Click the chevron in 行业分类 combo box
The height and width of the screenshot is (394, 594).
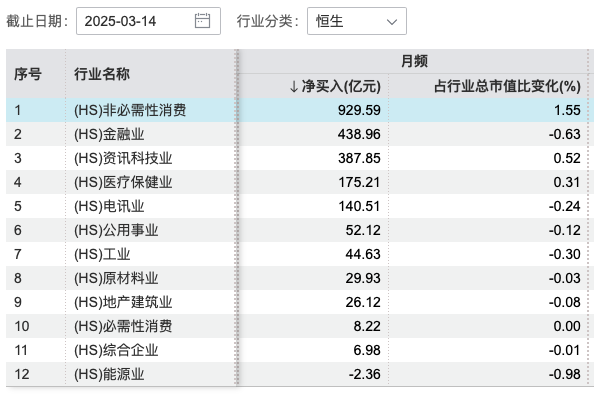point(392,22)
